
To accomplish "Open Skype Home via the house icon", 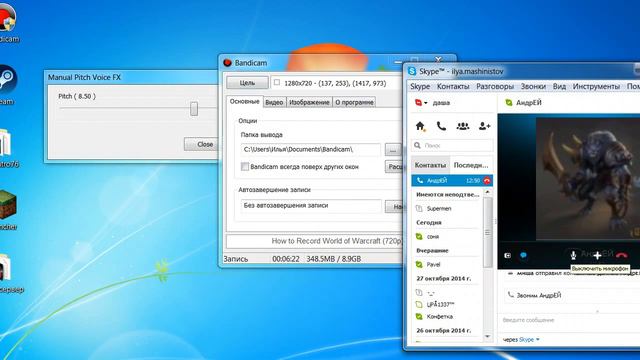I will (x=420, y=126).
